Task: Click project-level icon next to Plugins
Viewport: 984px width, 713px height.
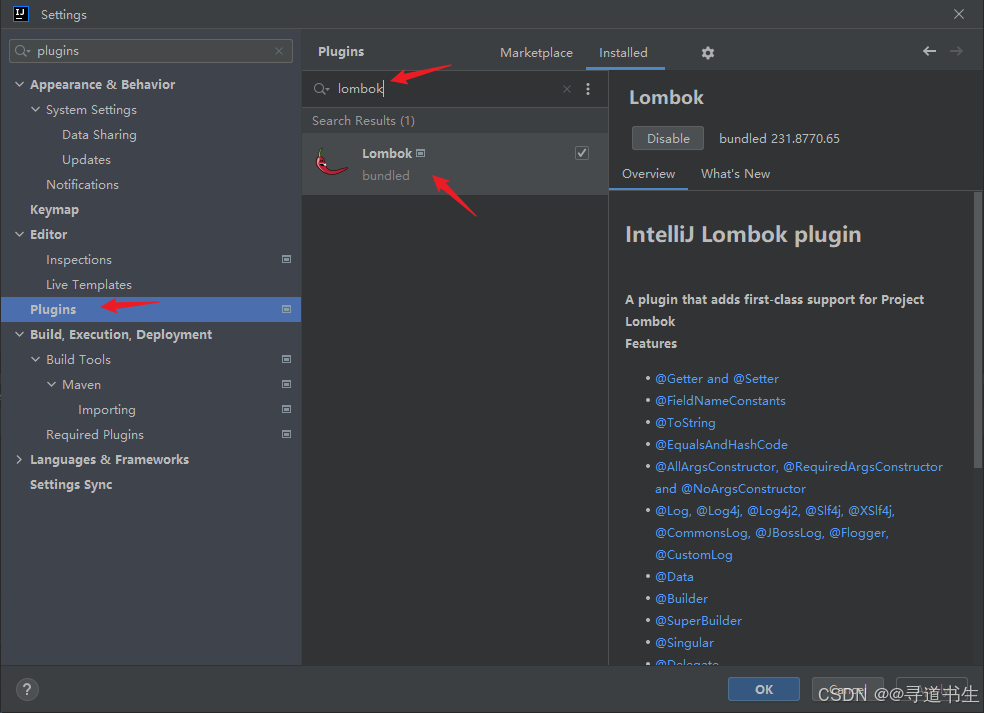Action: (286, 309)
